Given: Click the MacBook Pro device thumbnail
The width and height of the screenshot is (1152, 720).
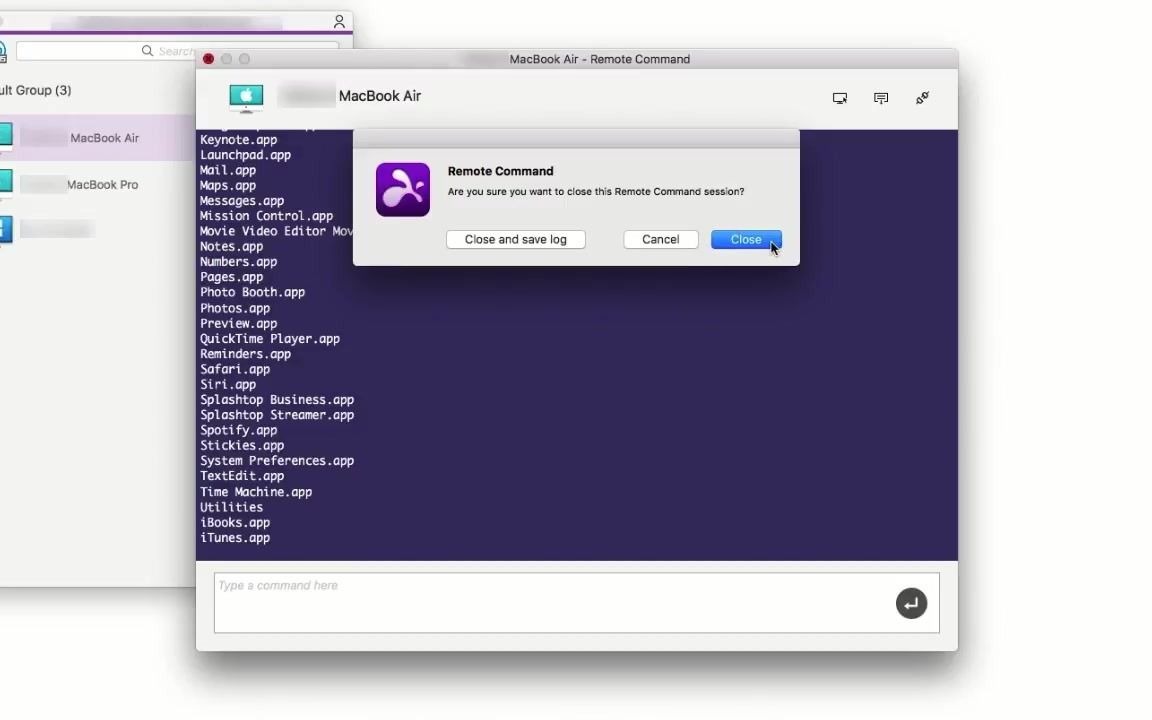Looking at the screenshot, I should [x=5, y=180].
